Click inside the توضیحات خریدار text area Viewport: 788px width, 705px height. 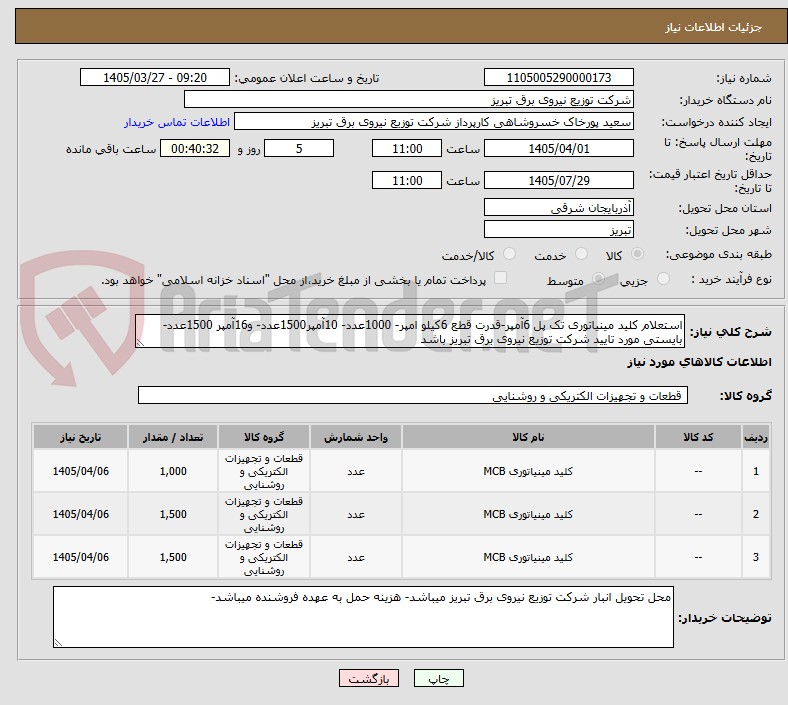pyautogui.click(x=363, y=617)
